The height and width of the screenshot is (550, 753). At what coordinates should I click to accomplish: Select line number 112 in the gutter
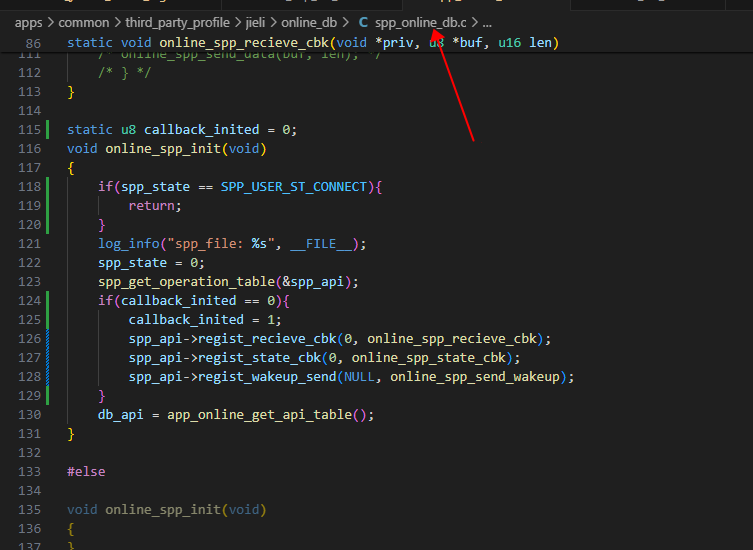[x=29, y=73]
